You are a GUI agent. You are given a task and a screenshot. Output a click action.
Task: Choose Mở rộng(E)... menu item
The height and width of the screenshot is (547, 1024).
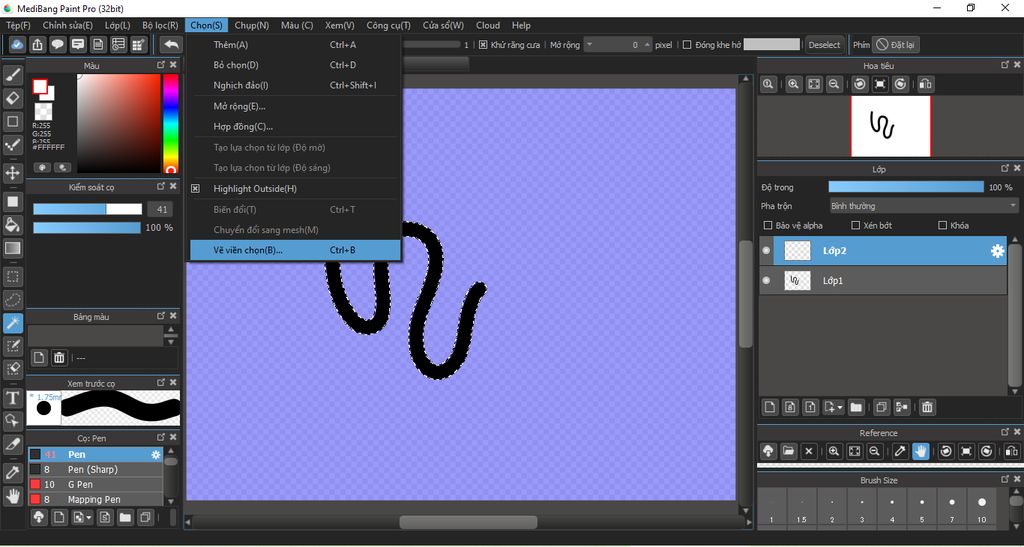(x=295, y=106)
